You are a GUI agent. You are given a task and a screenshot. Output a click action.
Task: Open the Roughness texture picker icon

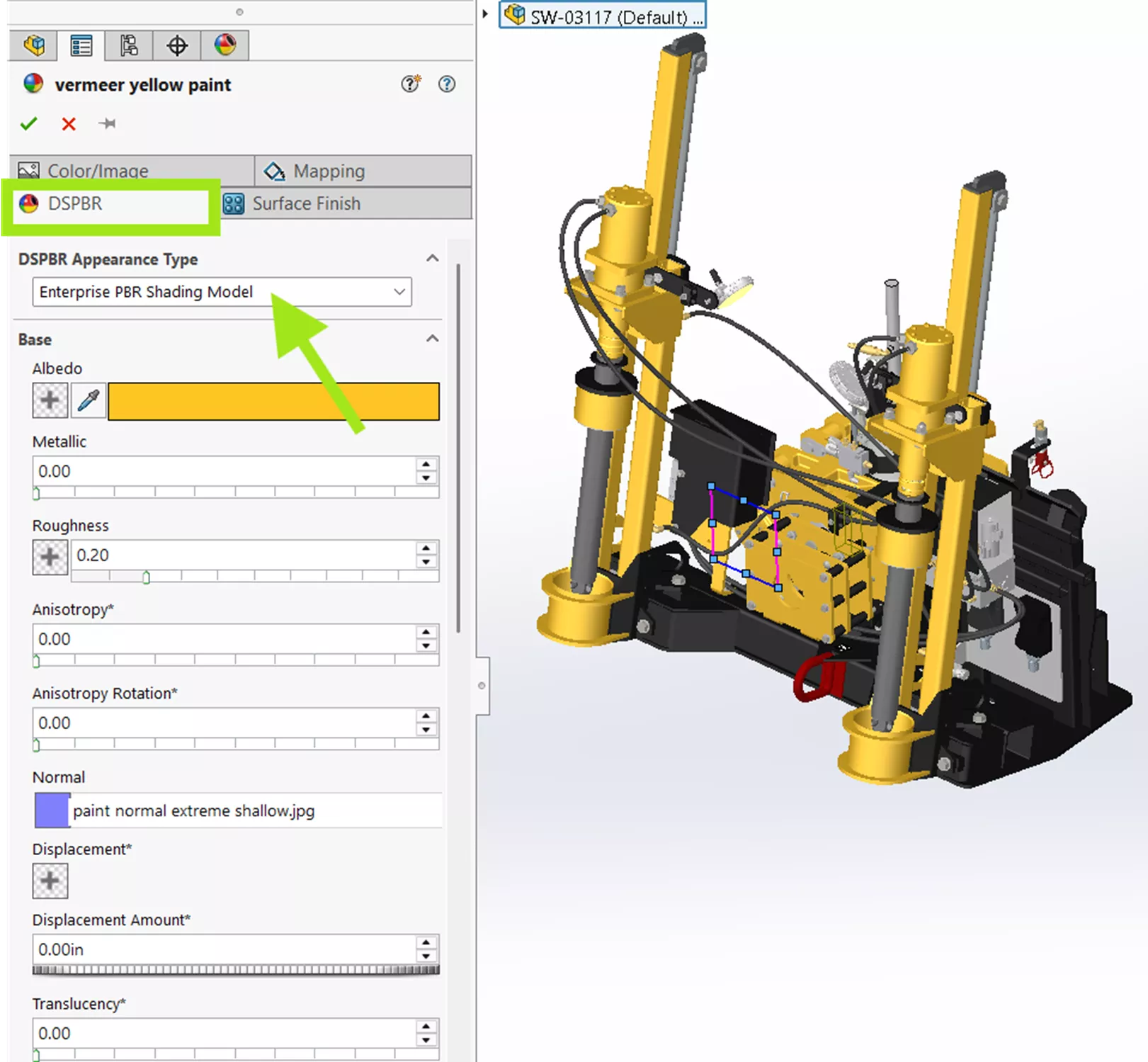tap(50, 556)
